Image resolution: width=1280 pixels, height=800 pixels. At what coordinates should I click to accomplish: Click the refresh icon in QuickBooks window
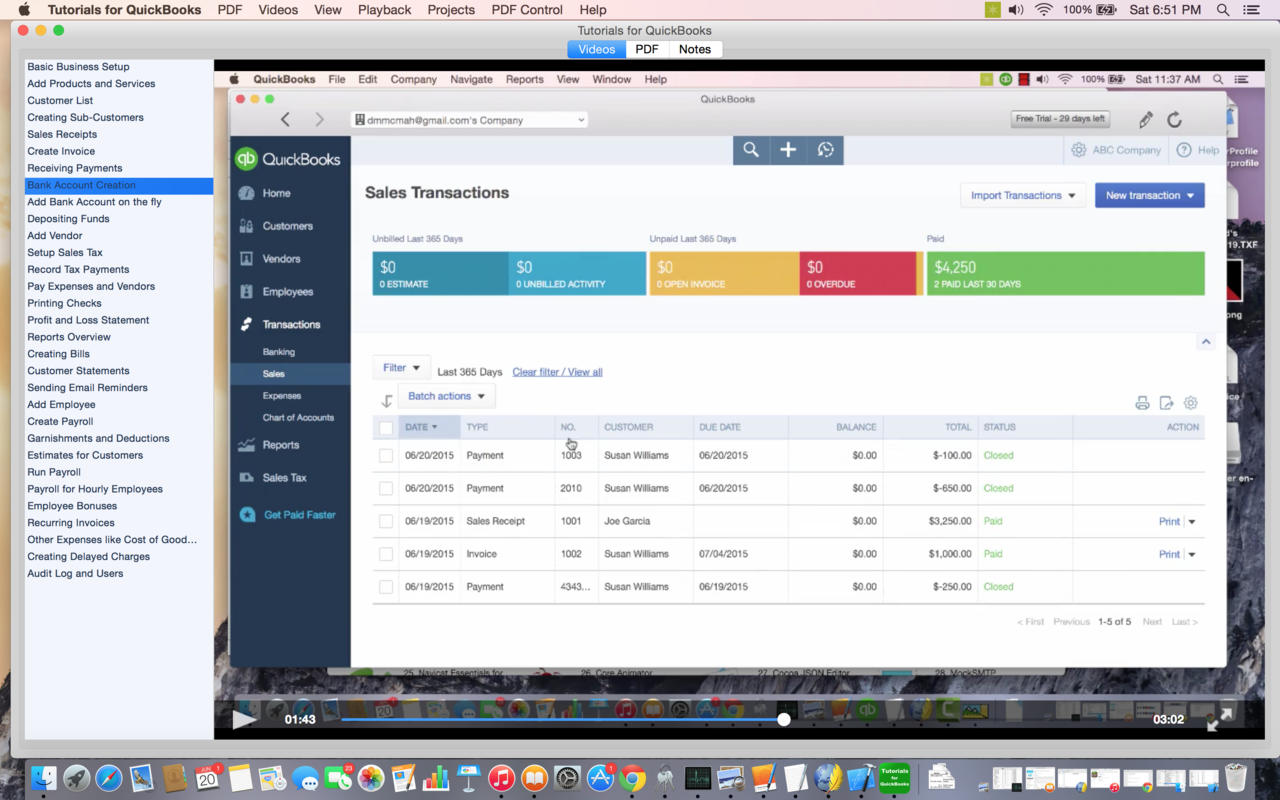(1175, 120)
